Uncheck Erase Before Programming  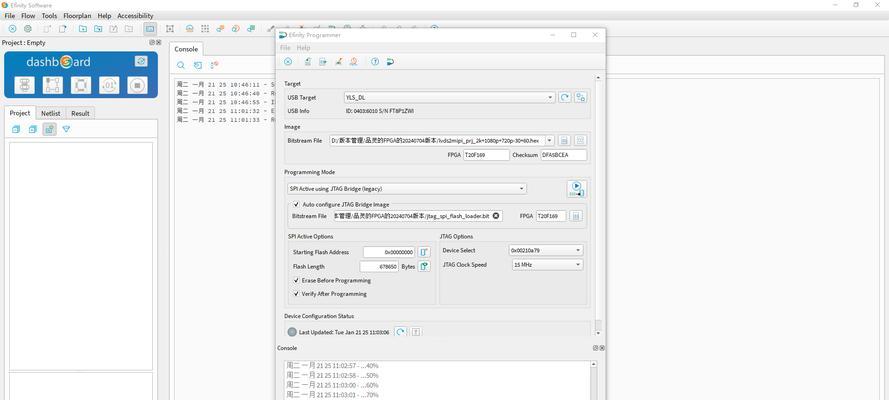pos(296,280)
